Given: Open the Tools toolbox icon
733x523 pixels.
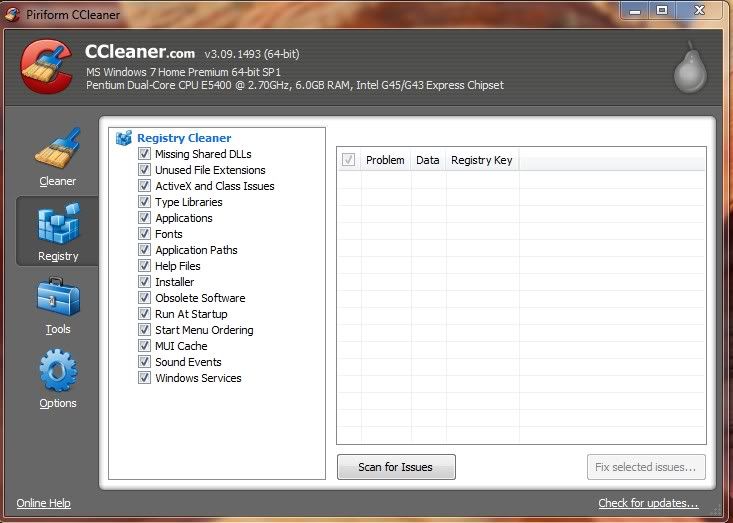Looking at the screenshot, I should click(x=58, y=297).
